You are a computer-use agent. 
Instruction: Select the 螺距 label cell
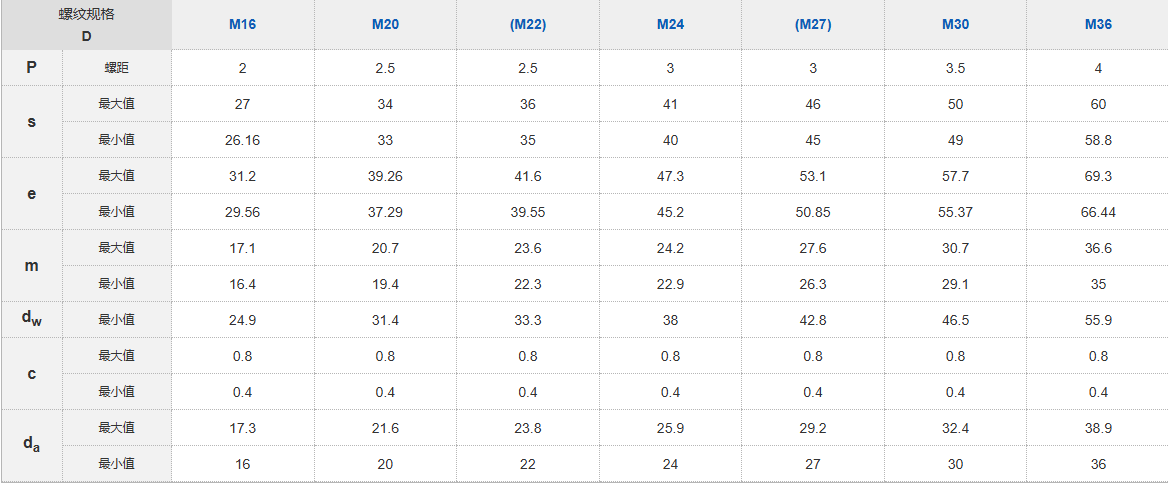coord(117,68)
